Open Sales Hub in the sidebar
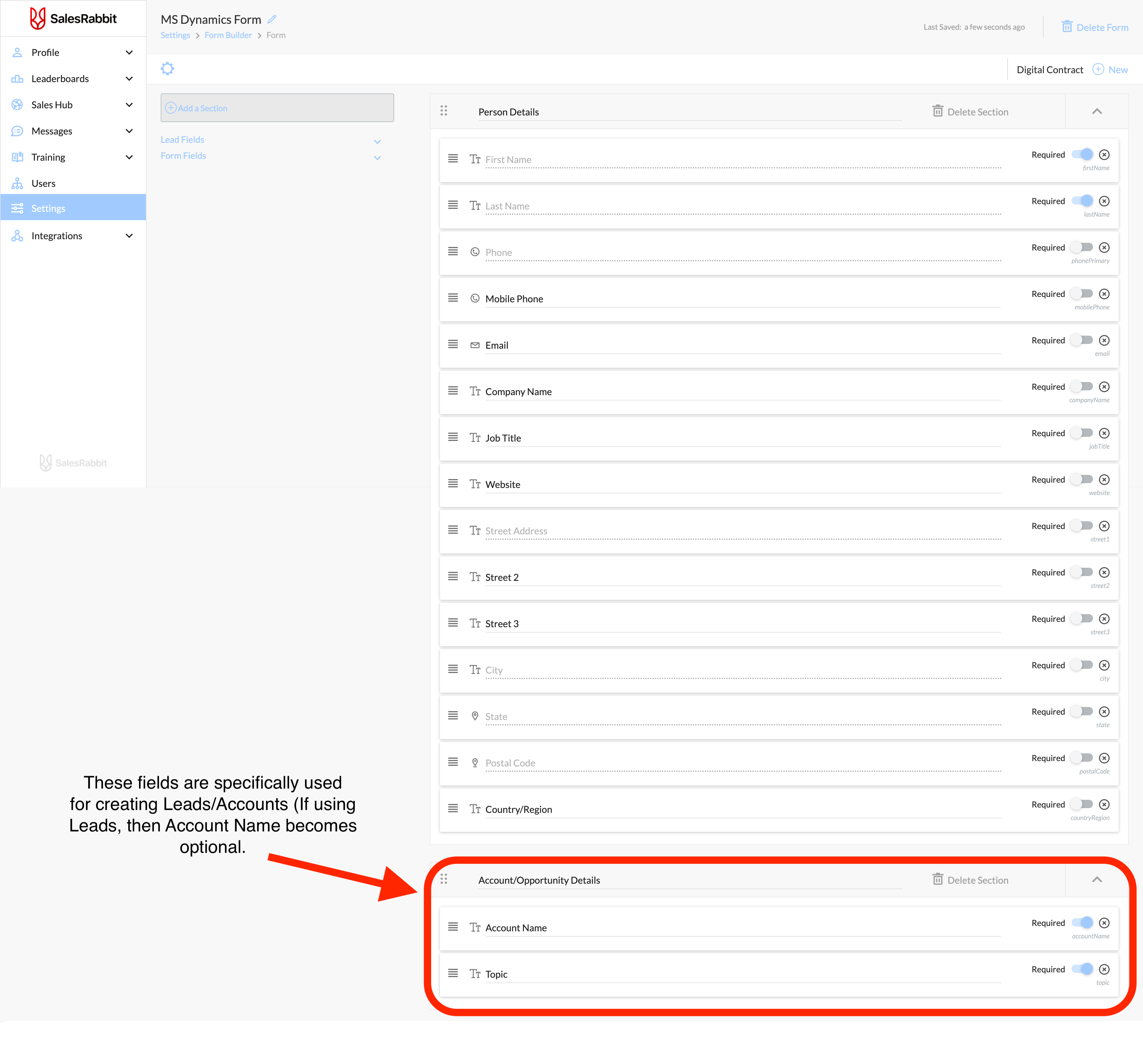Viewport: 1143px width, 1064px height. coord(73,105)
